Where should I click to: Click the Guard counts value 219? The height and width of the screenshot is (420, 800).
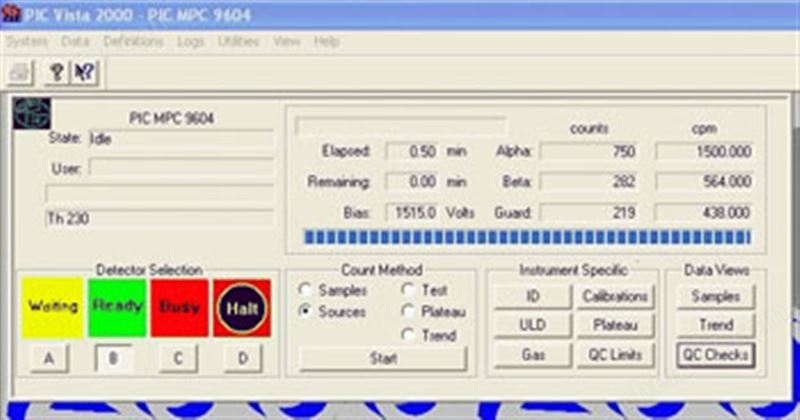point(589,212)
